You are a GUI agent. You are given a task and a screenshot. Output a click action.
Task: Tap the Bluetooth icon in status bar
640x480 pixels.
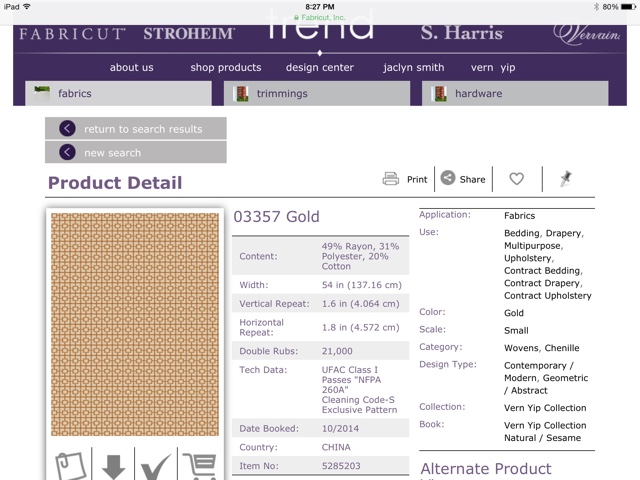[x=596, y=7]
